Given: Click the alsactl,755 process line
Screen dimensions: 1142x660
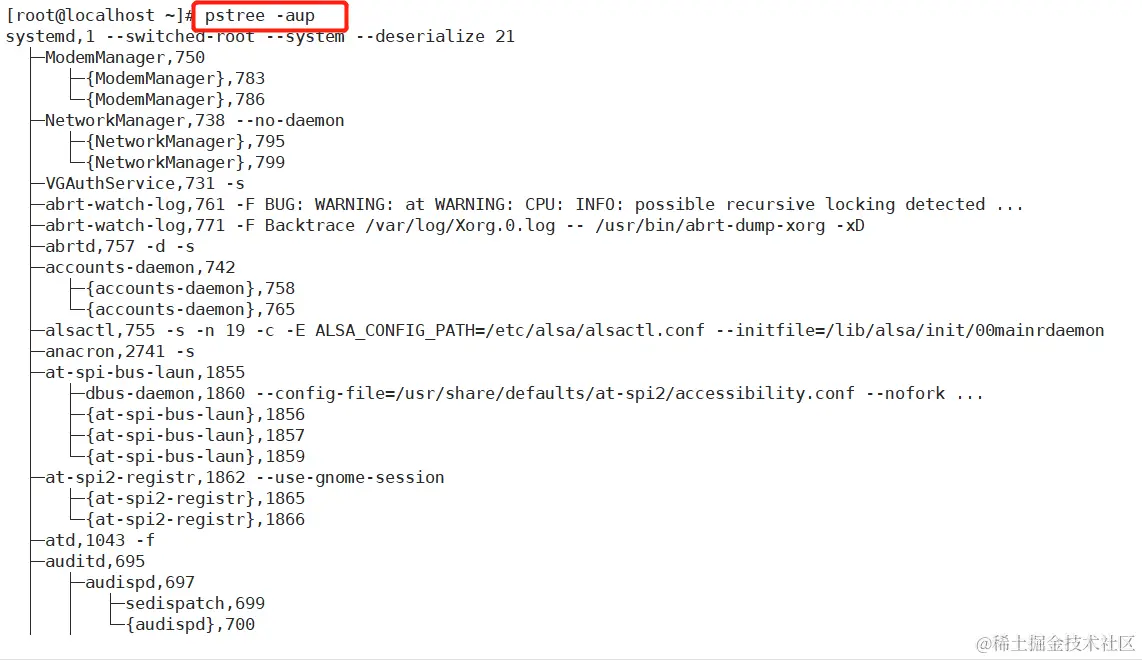Looking at the screenshot, I should [575, 331].
